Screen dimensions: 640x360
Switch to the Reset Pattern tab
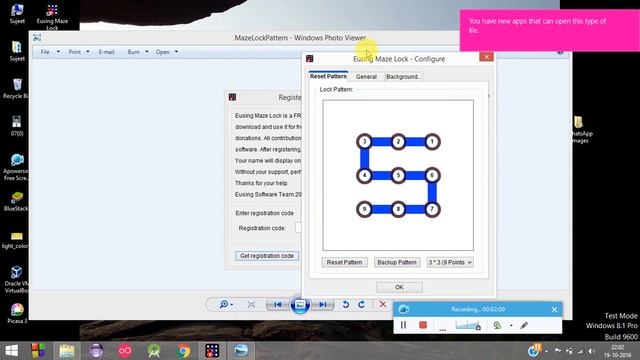coord(328,76)
